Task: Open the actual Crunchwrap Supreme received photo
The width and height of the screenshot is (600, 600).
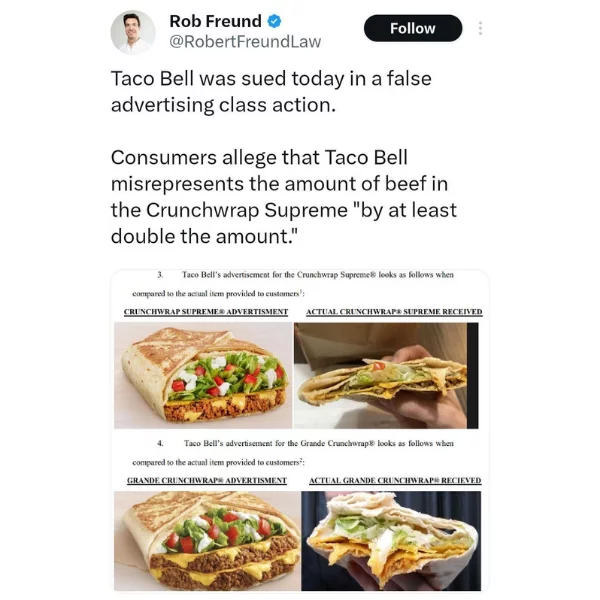Action: point(386,375)
